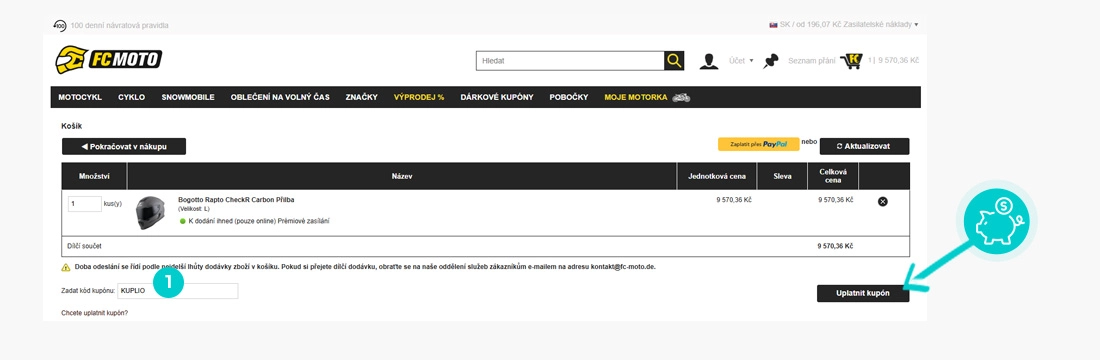Open the Motocykl menu
Screen dimensions: 1100x360
80,97
